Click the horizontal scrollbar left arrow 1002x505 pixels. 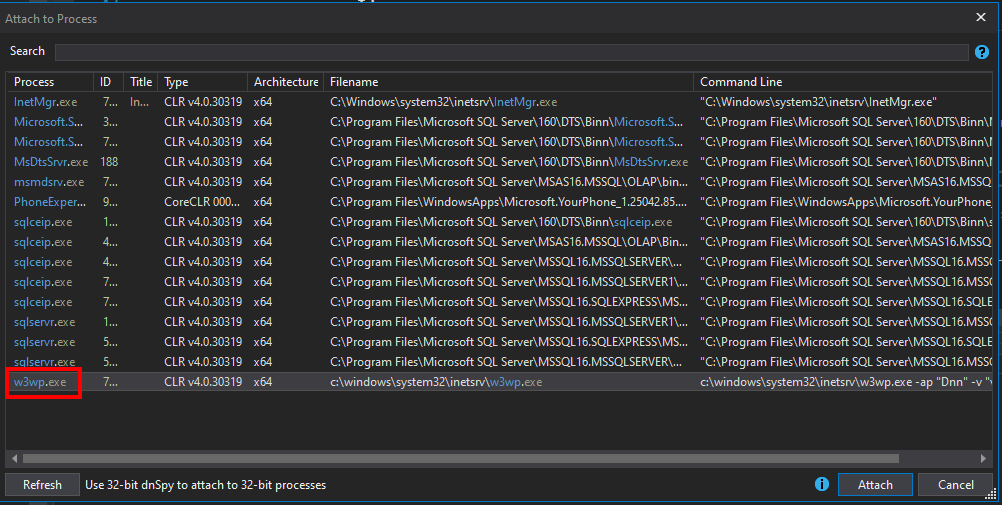click(14, 458)
